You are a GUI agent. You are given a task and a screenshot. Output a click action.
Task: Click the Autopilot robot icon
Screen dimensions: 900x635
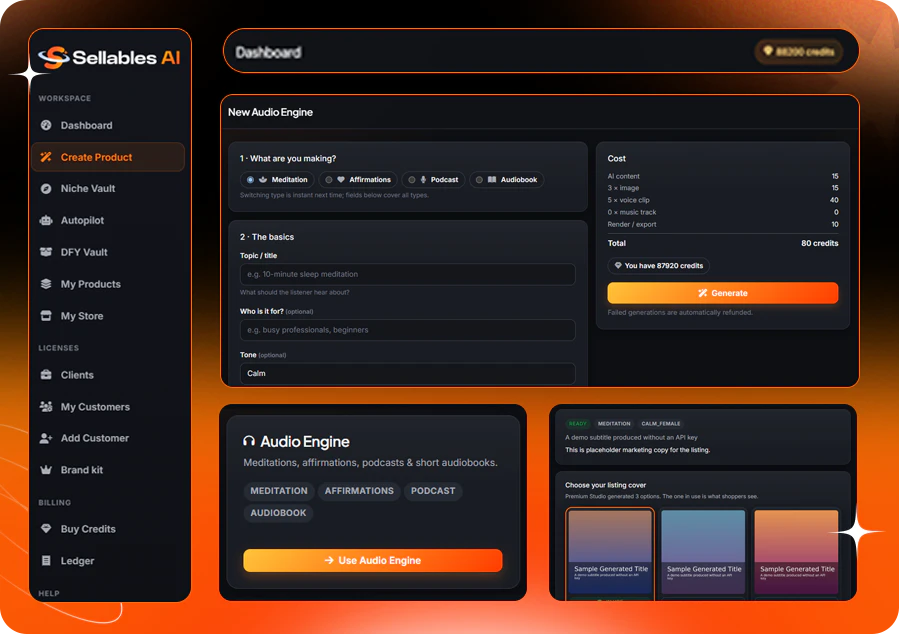click(x=46, y=220)
